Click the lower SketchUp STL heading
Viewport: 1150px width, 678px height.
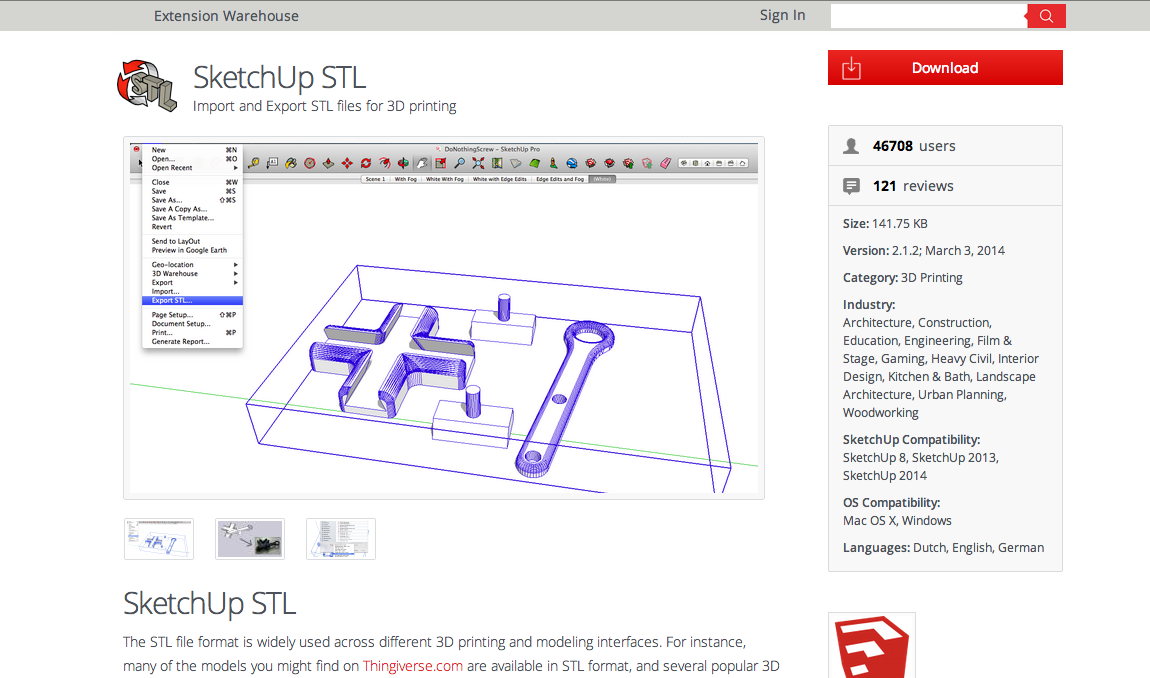pos(210,603)
